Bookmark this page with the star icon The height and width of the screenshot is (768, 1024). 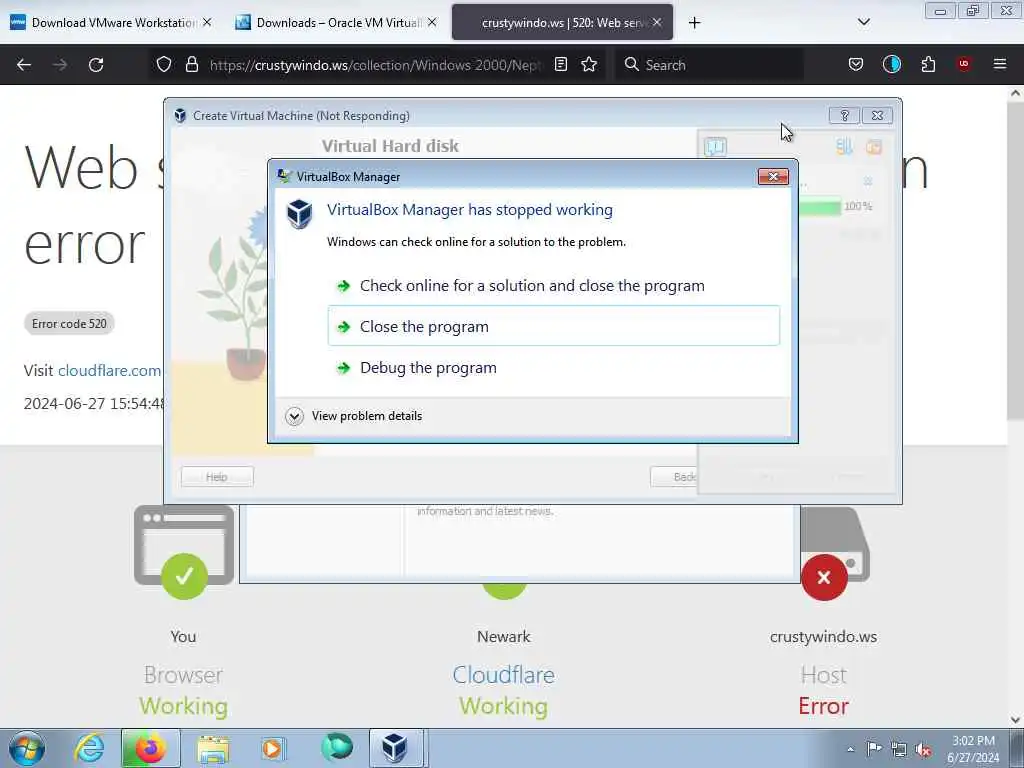pos(589,64)
